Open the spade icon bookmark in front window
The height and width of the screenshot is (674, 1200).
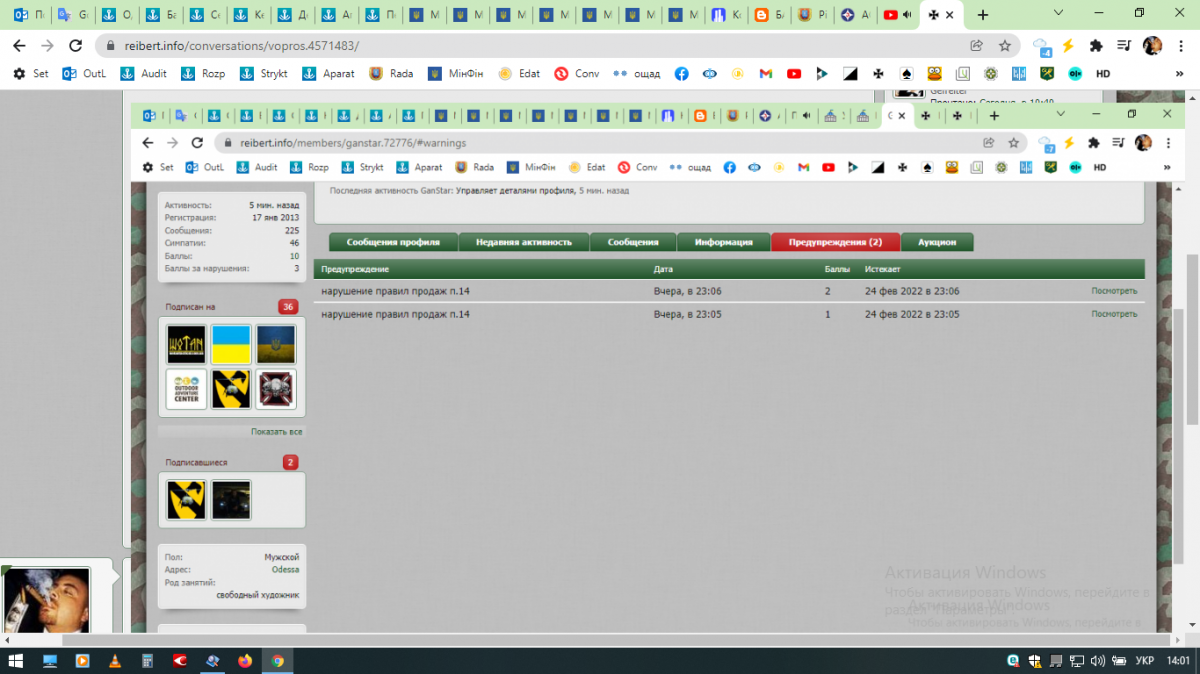[927, 167]
